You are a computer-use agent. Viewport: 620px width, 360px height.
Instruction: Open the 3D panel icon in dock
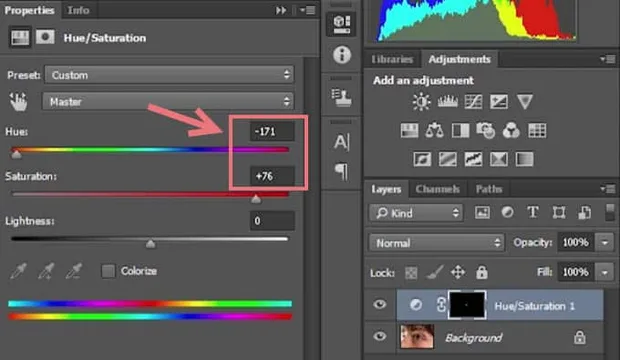[342, 24]
